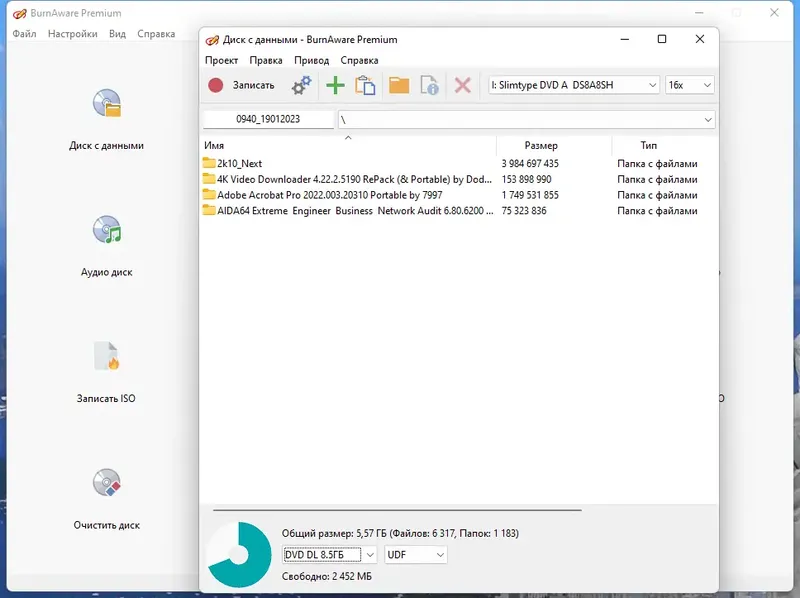
Task: Click size value 1 749 531 855
Action: (x=530, y=195)
